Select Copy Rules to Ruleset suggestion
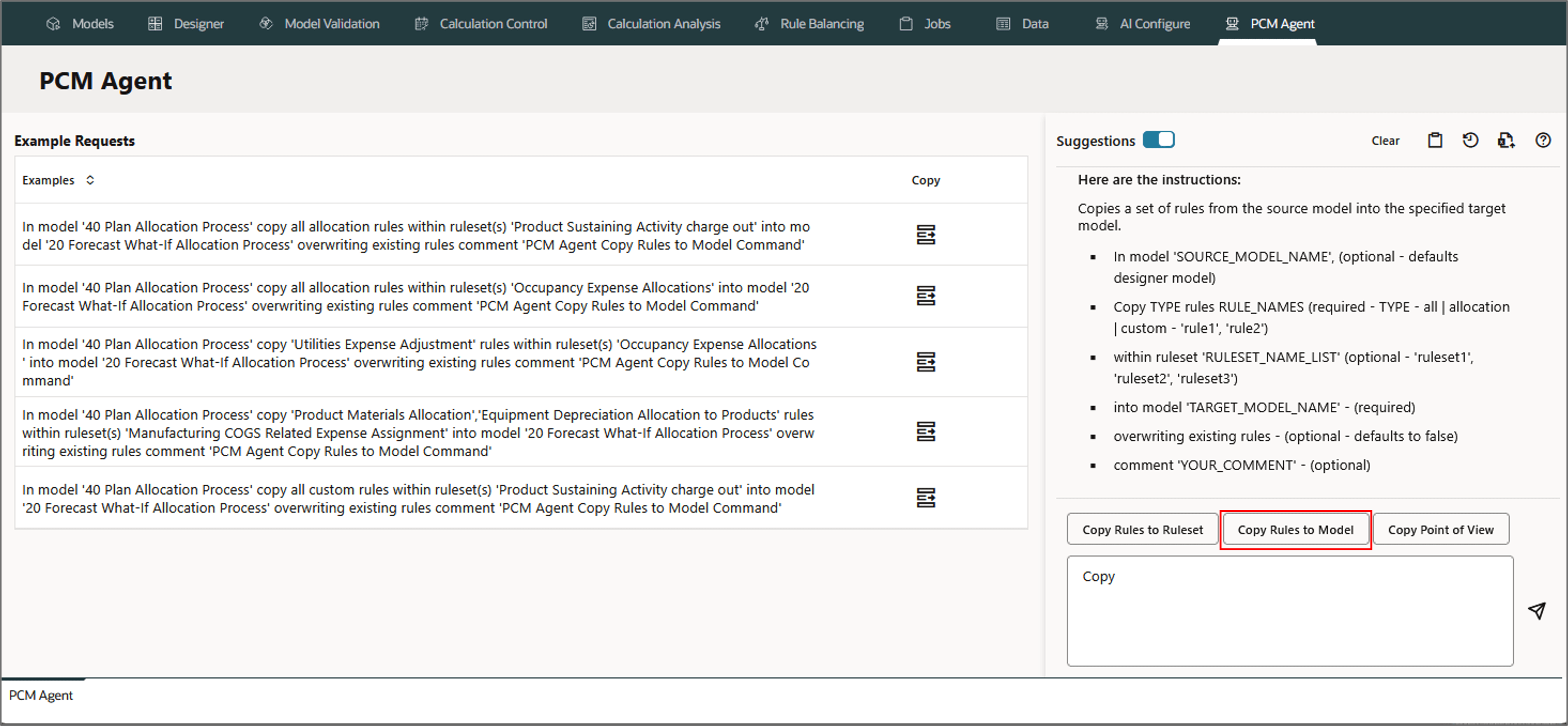This screenshot has height=726, width=1568. click(1142, 529)
